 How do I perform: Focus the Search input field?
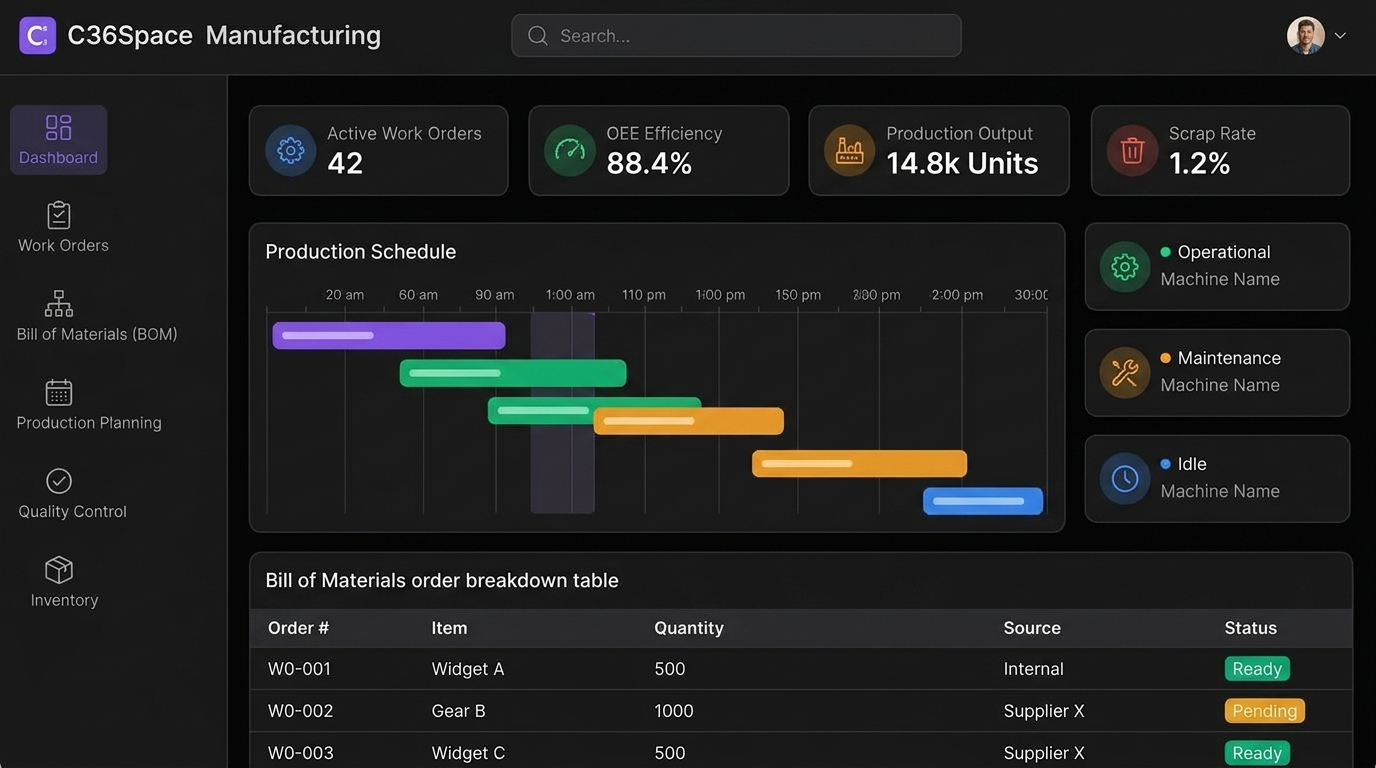tap(736, 36)
